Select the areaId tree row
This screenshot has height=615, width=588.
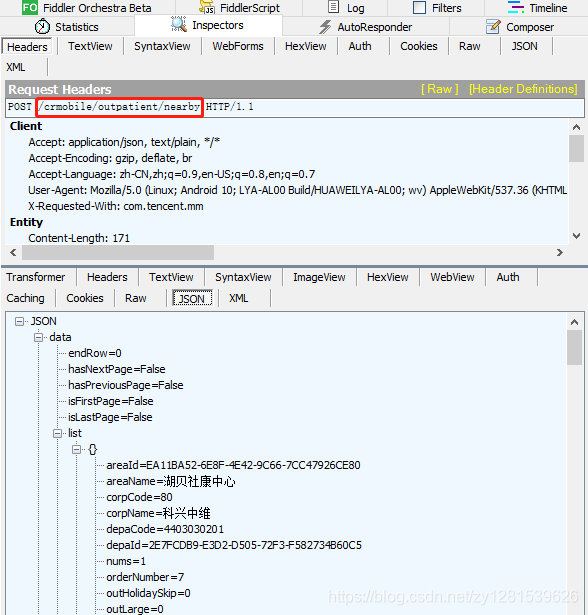[x=233, y=466]
